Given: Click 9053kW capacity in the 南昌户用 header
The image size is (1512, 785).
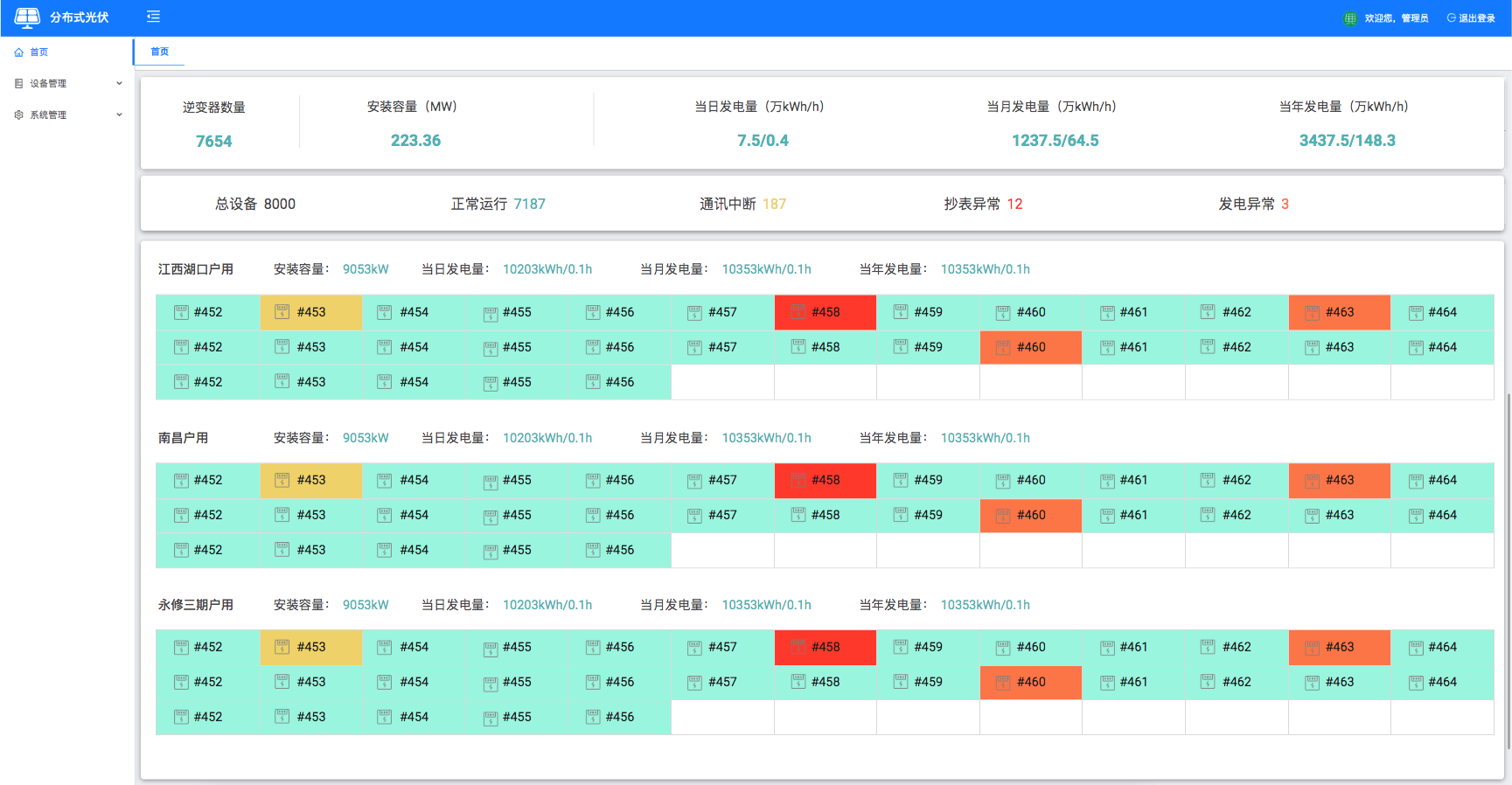Looking at the screenshot, I should pos(366,438).
